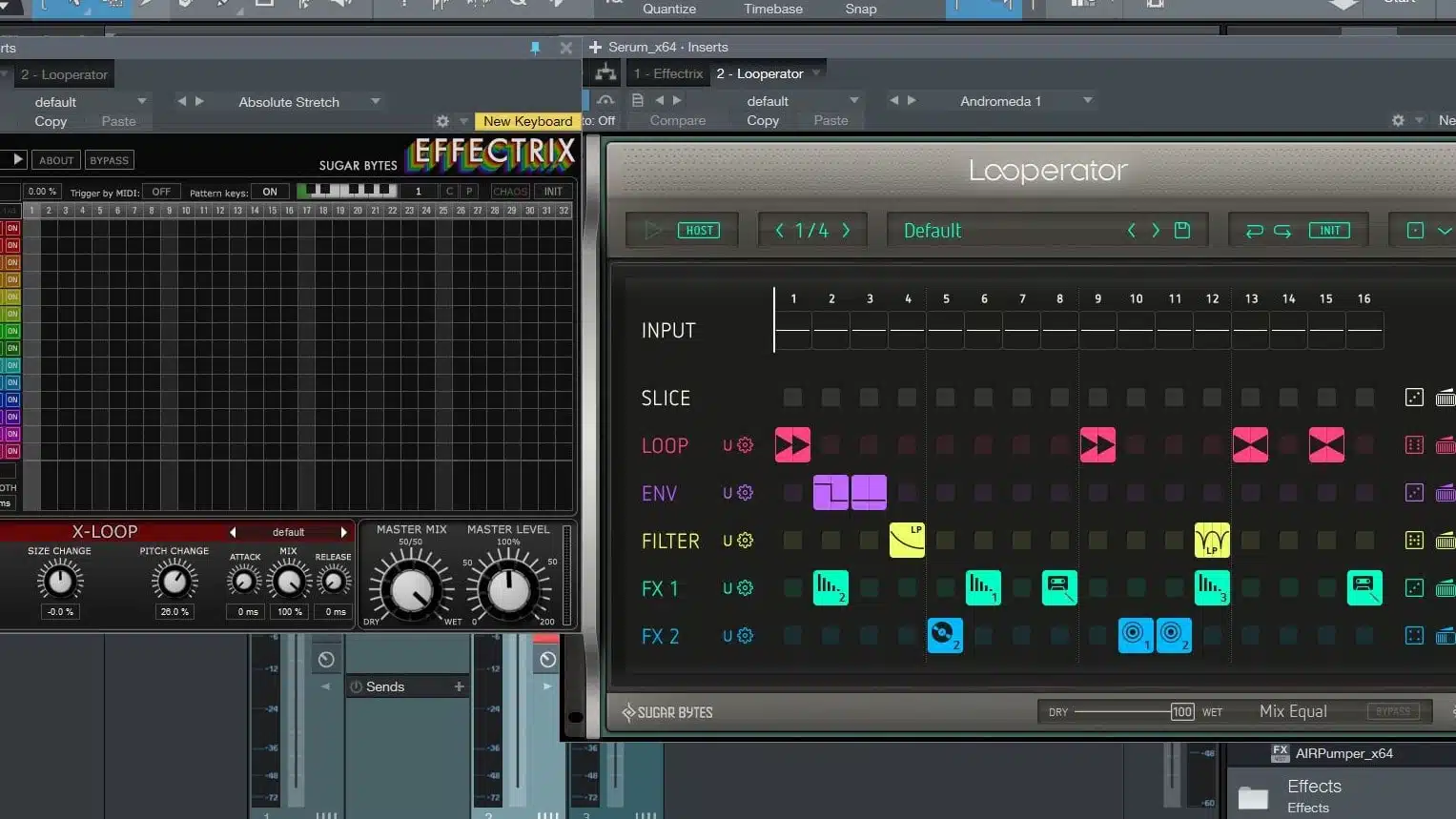Open LOOP track settings gear

[746, 445]
